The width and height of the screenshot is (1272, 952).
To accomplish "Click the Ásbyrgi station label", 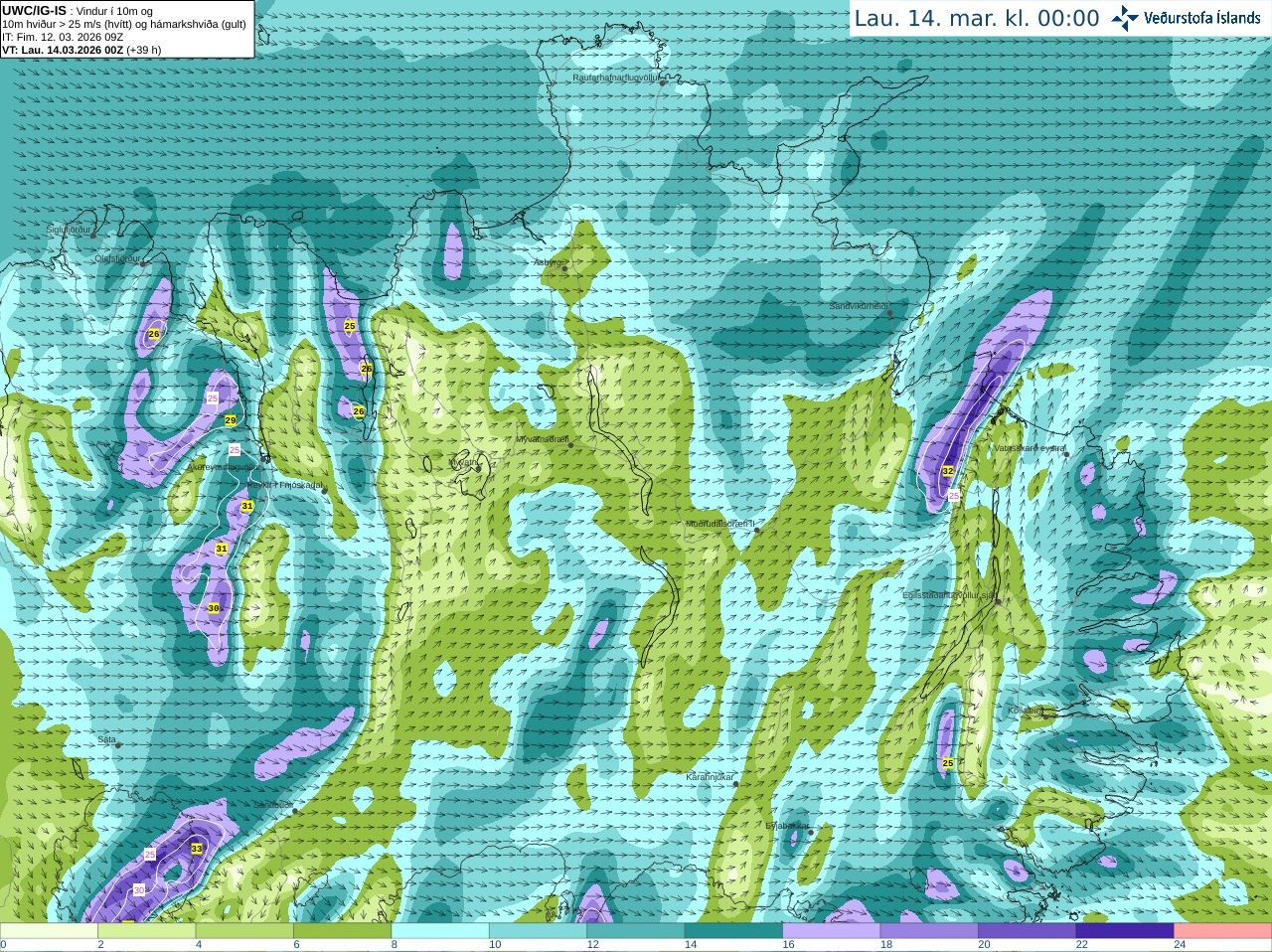I will click(547, 262).
